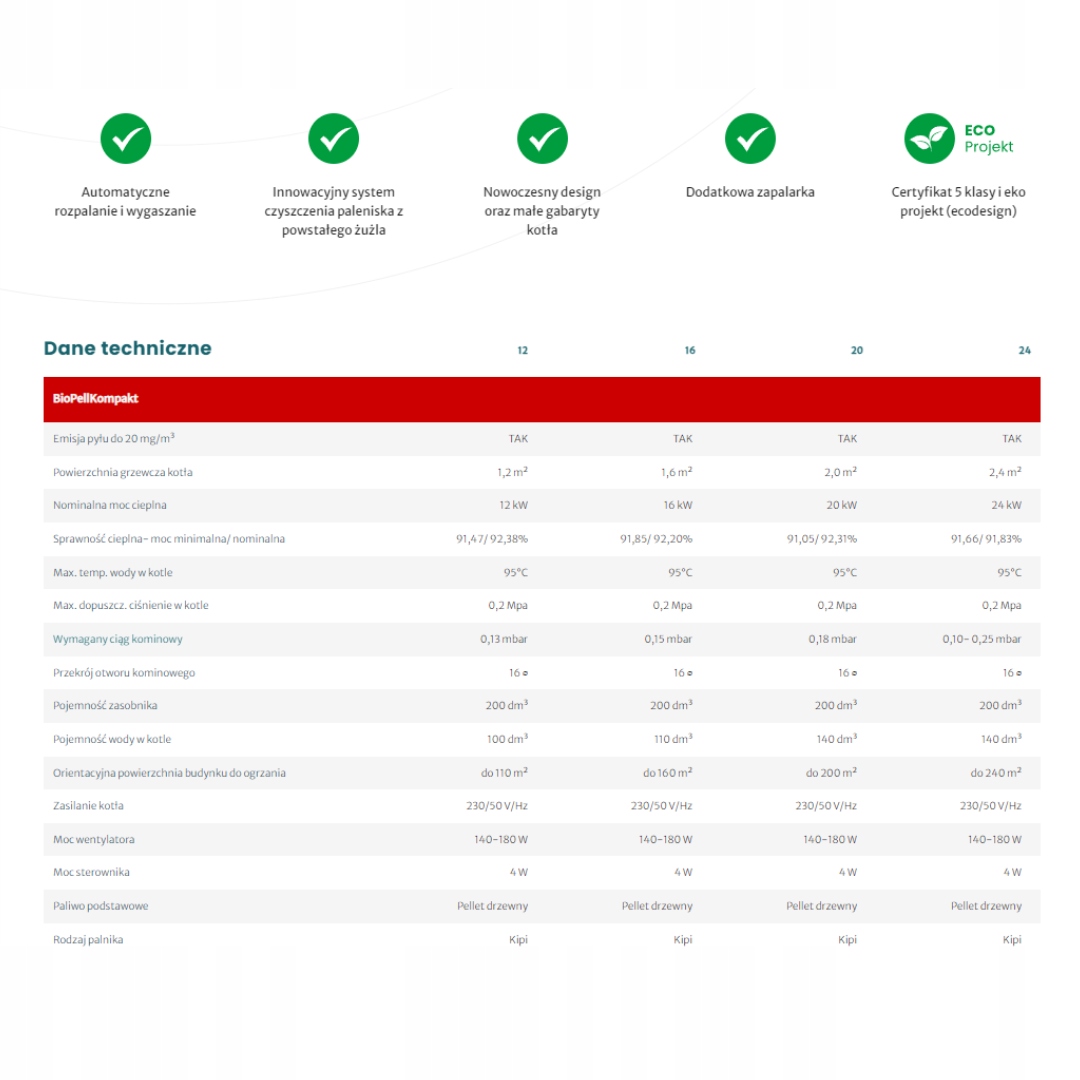Click the checkmark above Dodatkowa zapalarka
This screenshot has height=1080, width=1080.
point(749,139)
